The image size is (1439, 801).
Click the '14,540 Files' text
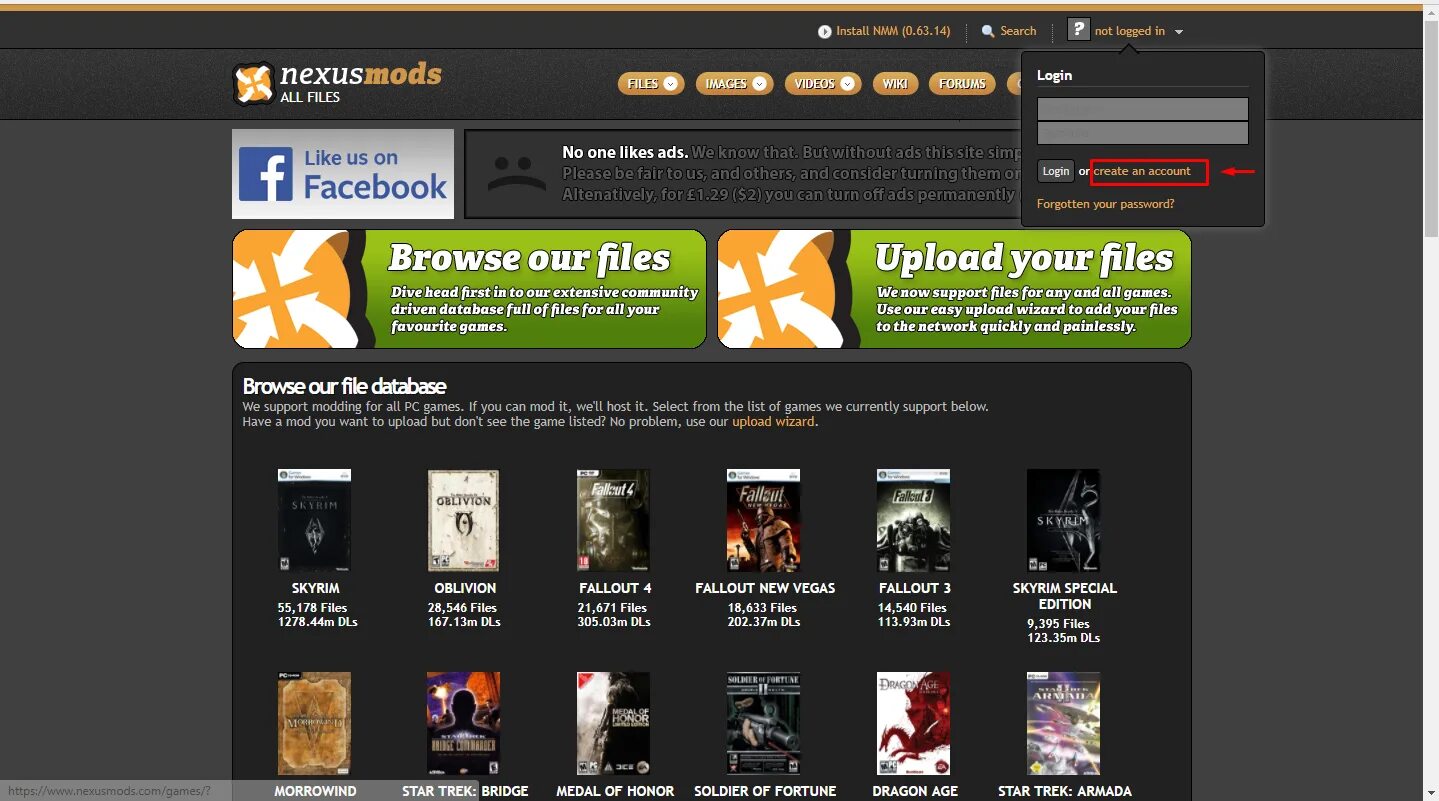(912, 608)
